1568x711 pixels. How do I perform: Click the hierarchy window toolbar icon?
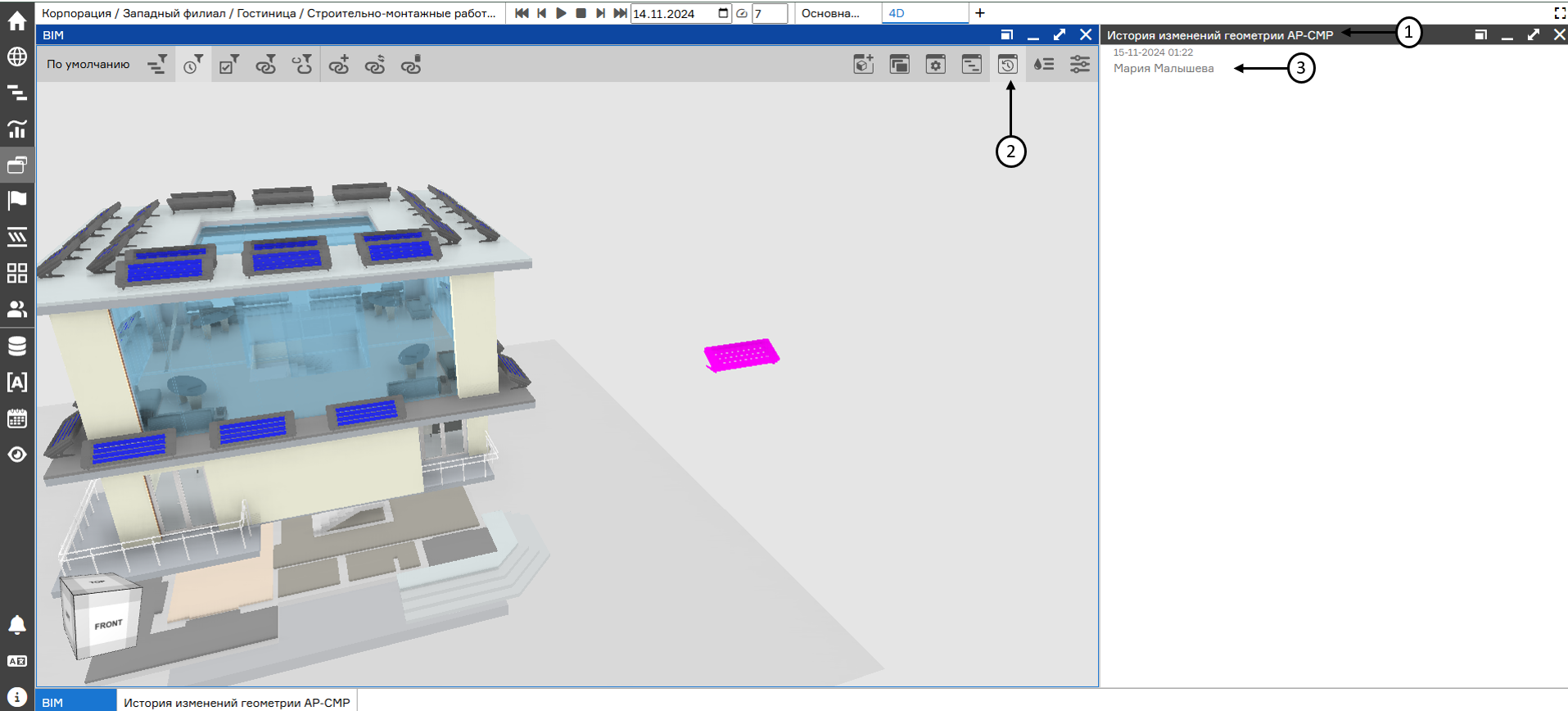tap(972, 65)
